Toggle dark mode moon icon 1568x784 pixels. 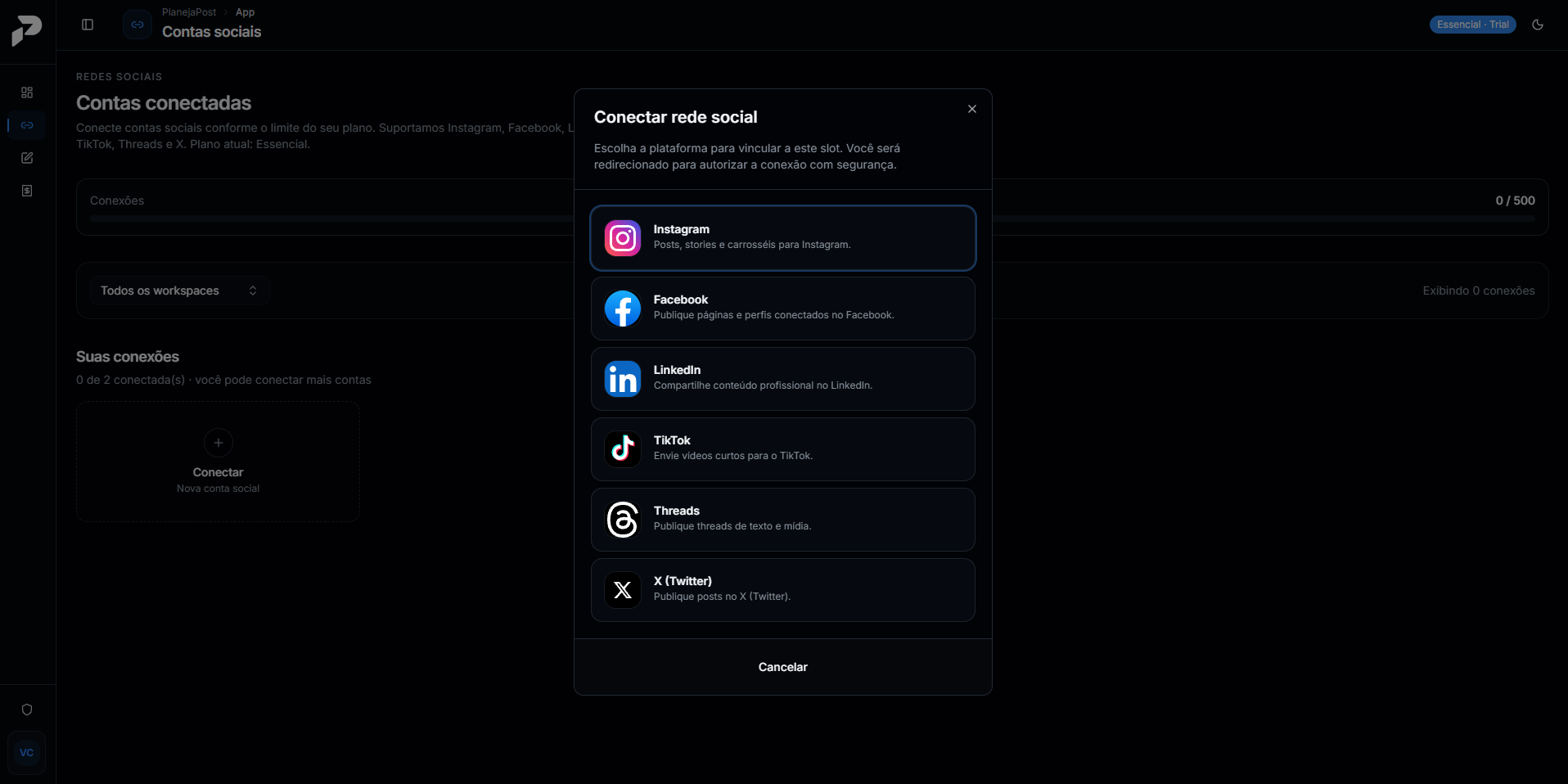click(1538, 25)
